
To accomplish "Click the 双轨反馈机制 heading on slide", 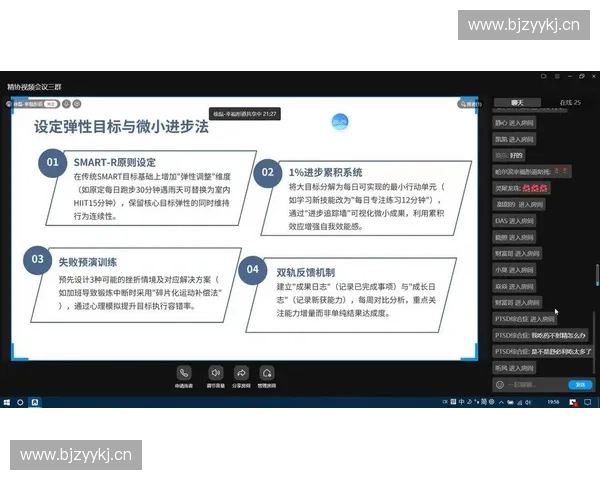I will 306,273.
